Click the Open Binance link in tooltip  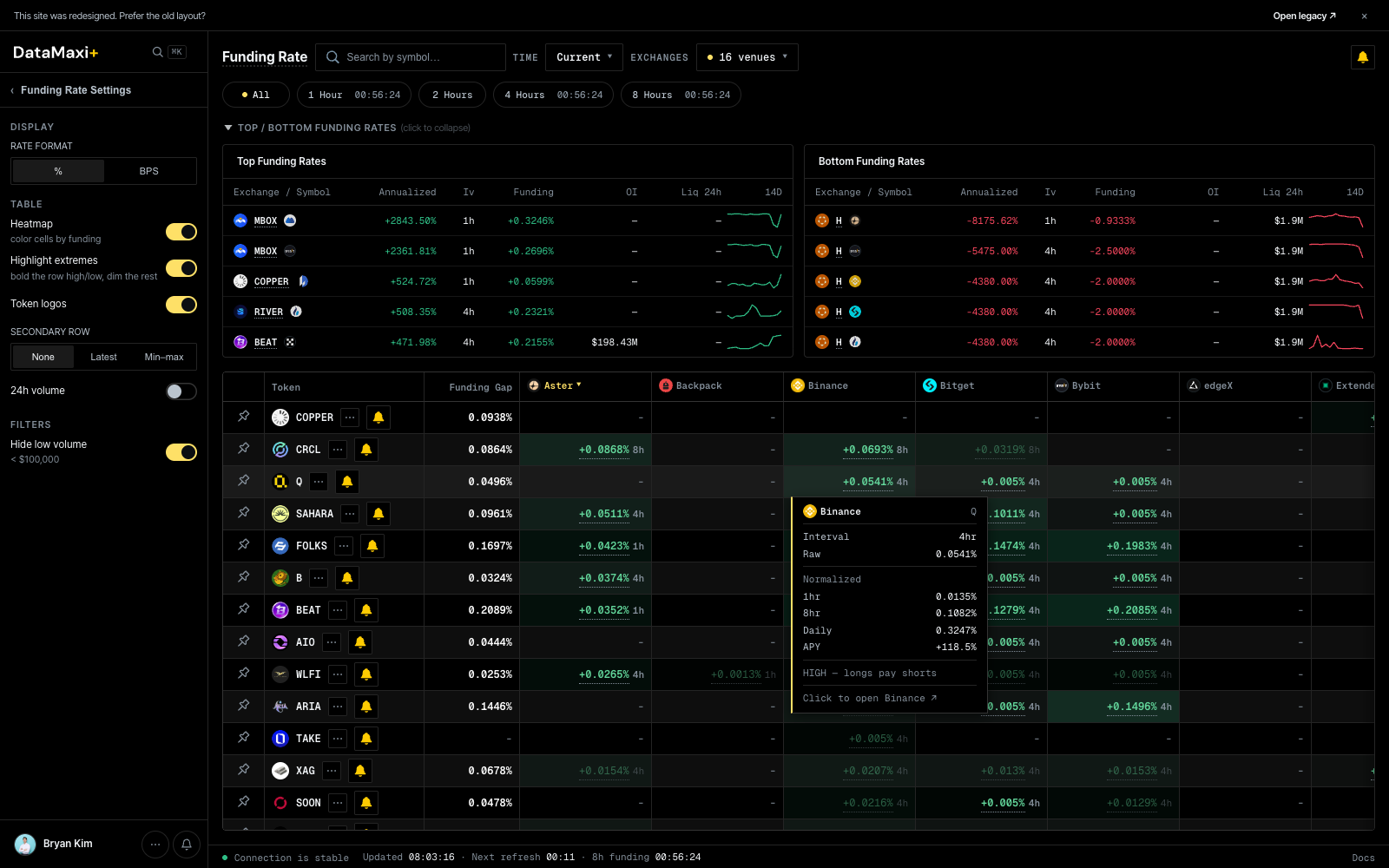(x=870, y=698)
